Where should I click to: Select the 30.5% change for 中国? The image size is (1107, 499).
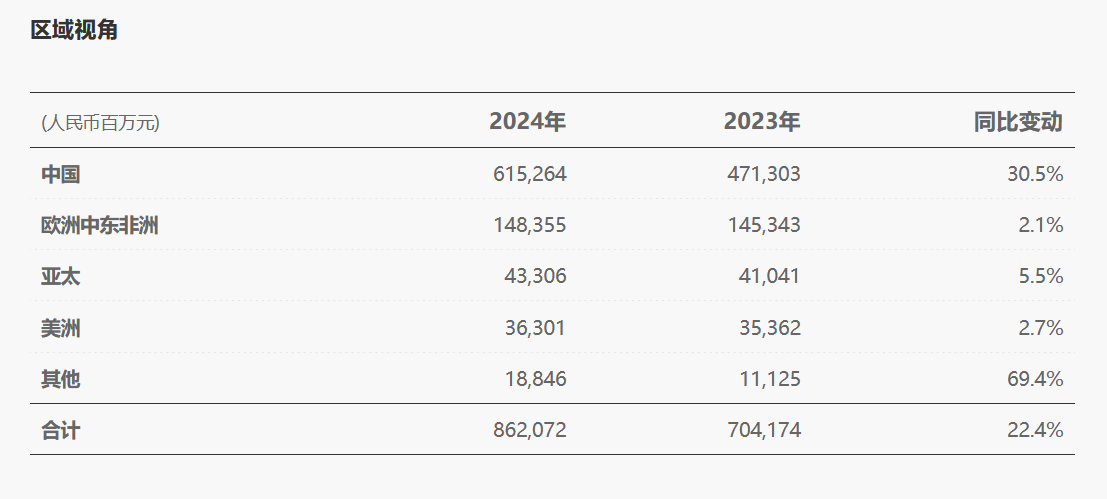point(1034,174)
